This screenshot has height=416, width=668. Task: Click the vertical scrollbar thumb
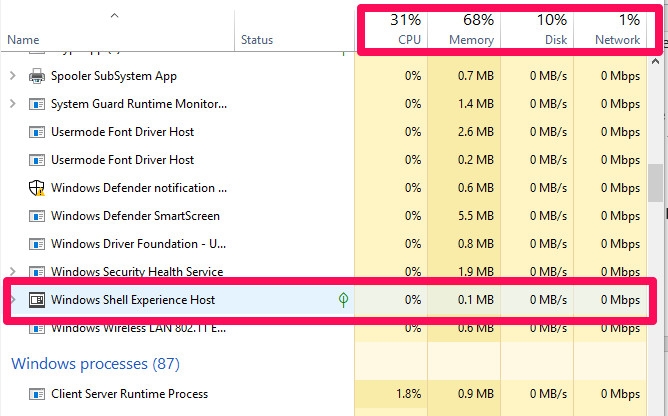coord(655,183)
